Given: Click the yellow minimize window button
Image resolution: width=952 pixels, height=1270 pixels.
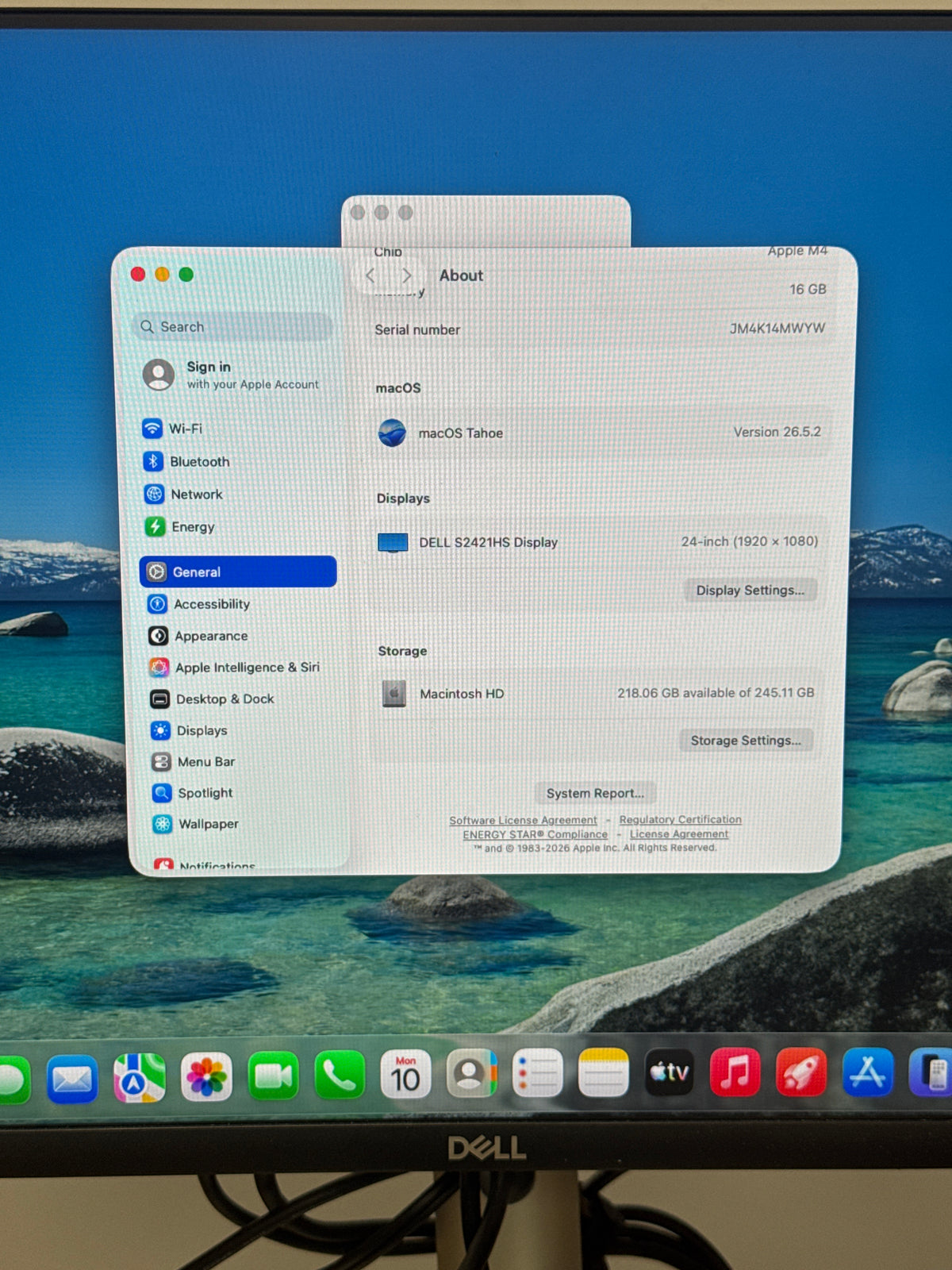Looking at the screenshot, I should click(x=162, y=275).
